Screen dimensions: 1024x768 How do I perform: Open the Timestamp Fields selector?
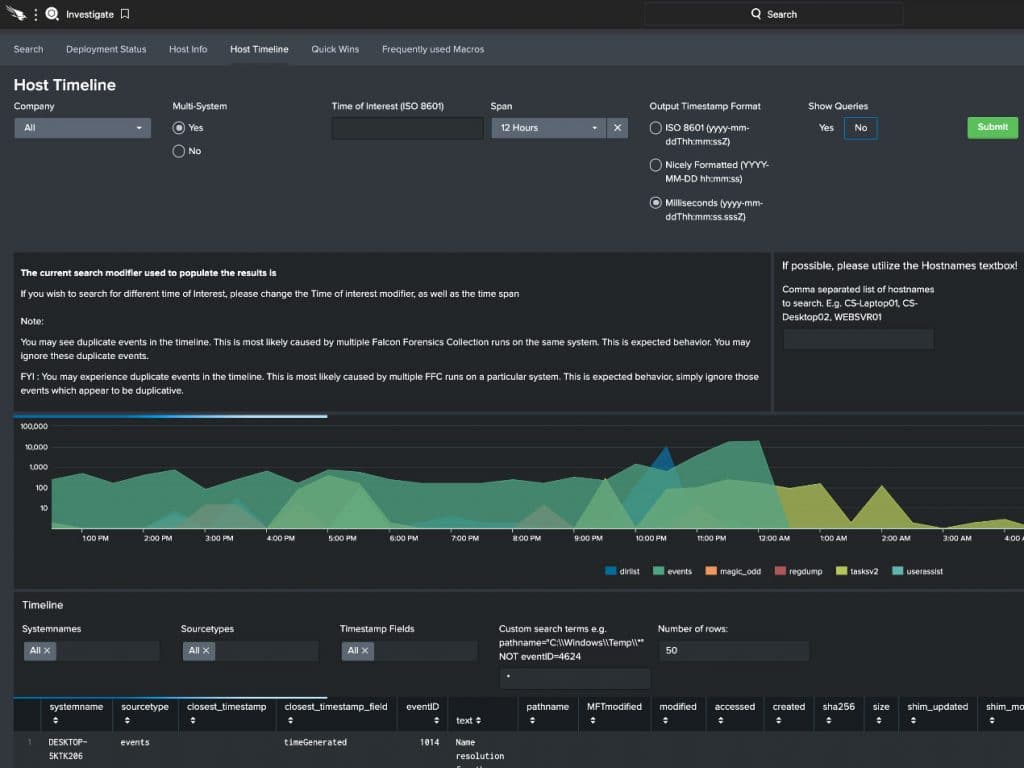click(420, 650)
